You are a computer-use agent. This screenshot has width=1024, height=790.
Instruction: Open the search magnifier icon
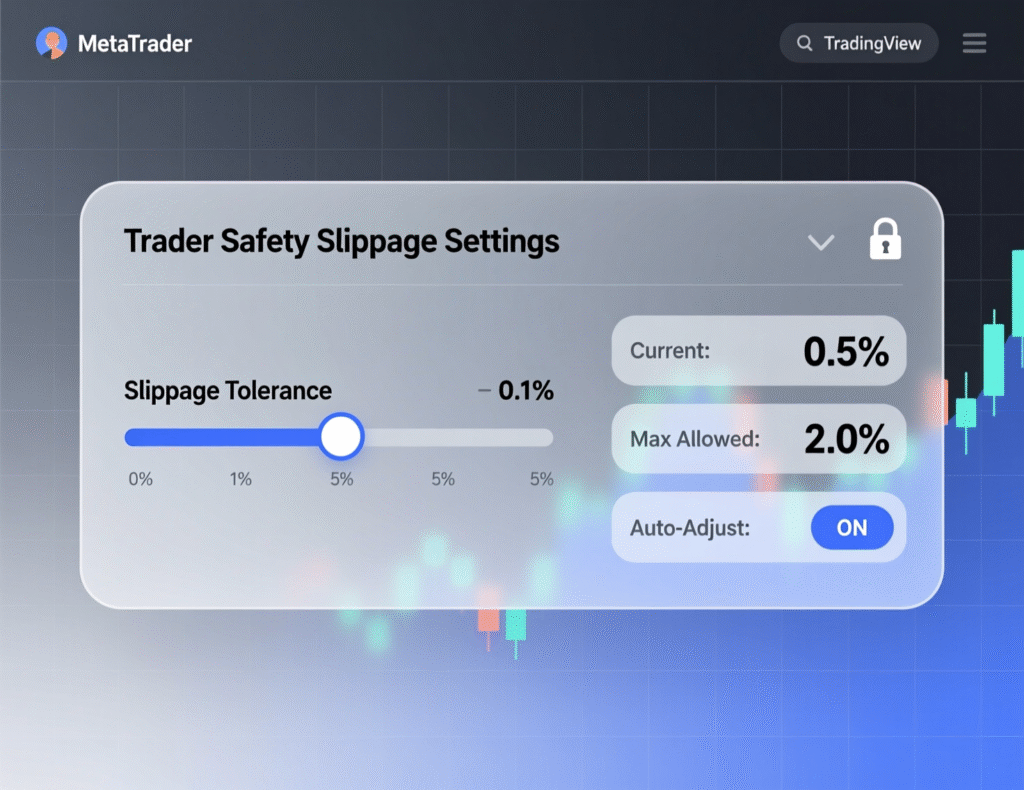tap(805, 43)
